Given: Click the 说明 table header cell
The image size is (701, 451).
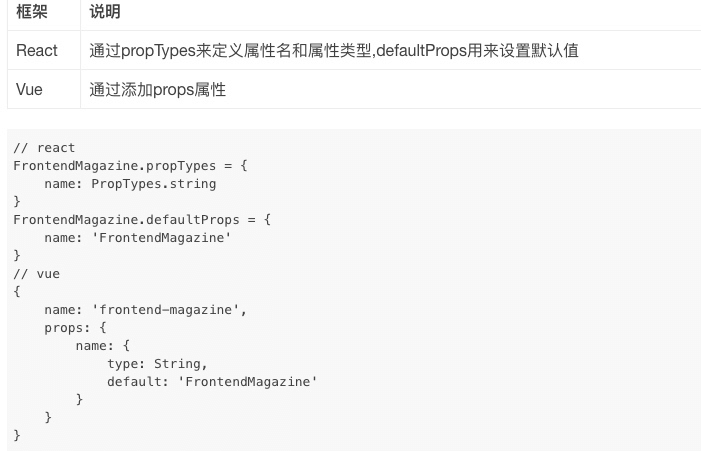Looking at the screenshot, I should (x=391, y=13).
